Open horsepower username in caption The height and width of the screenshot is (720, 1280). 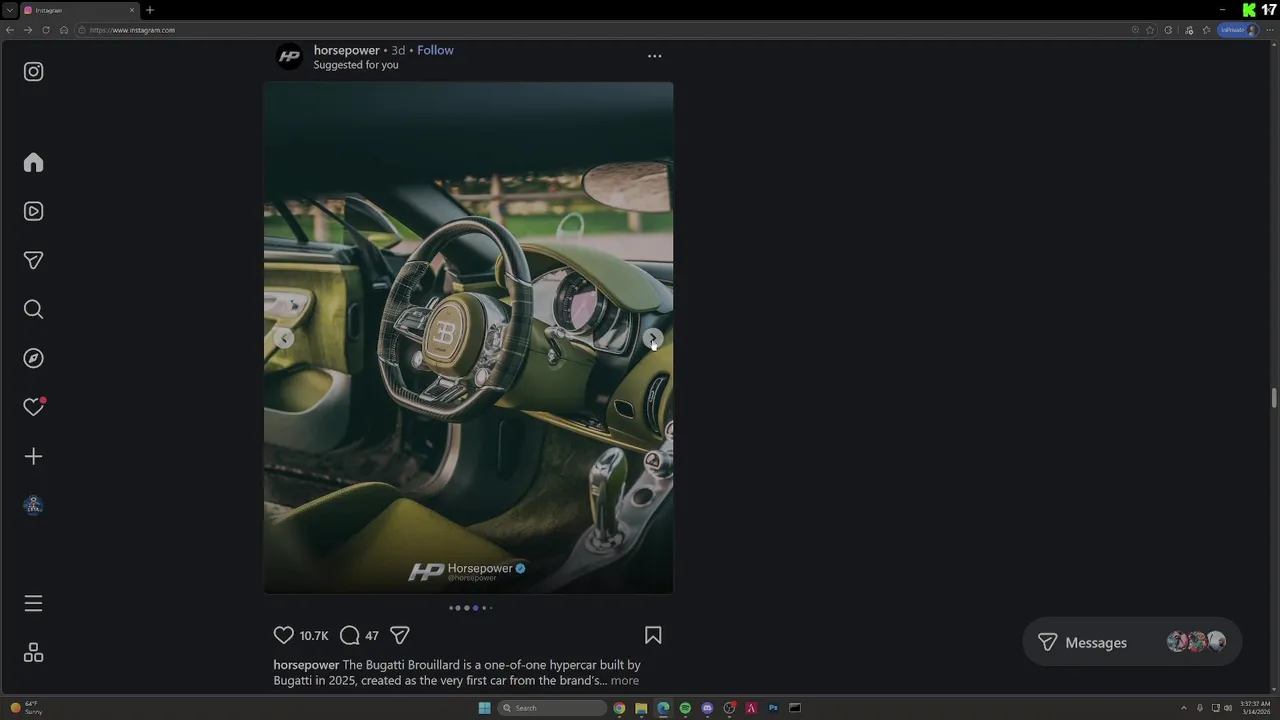click(x=306, y=665)
